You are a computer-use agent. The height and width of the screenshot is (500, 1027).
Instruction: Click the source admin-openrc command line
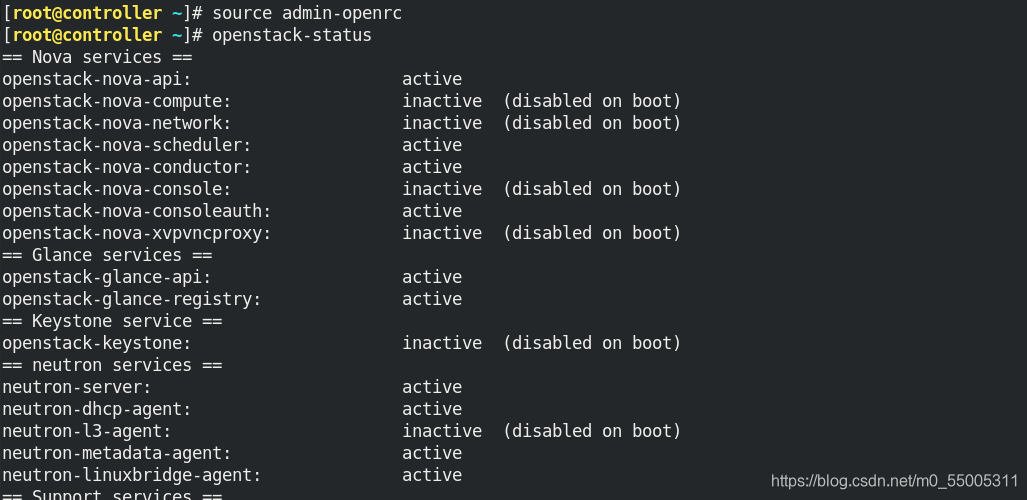[202, 13]
